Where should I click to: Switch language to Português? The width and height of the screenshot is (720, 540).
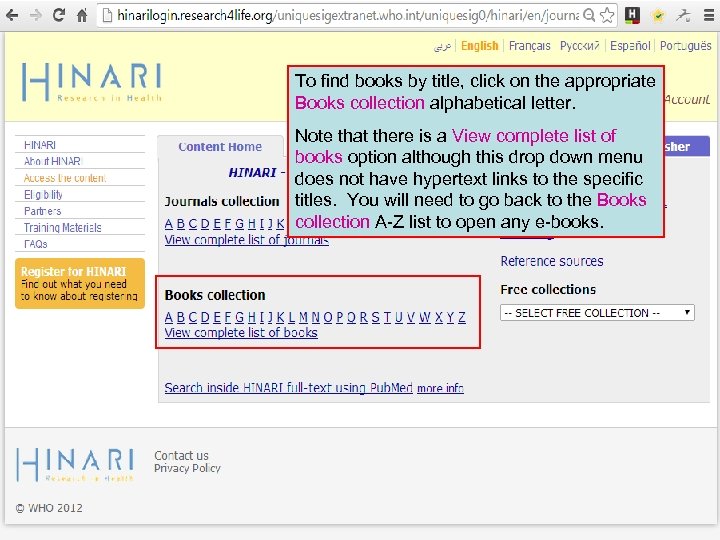pyautogui.click(x=686, y=46)
